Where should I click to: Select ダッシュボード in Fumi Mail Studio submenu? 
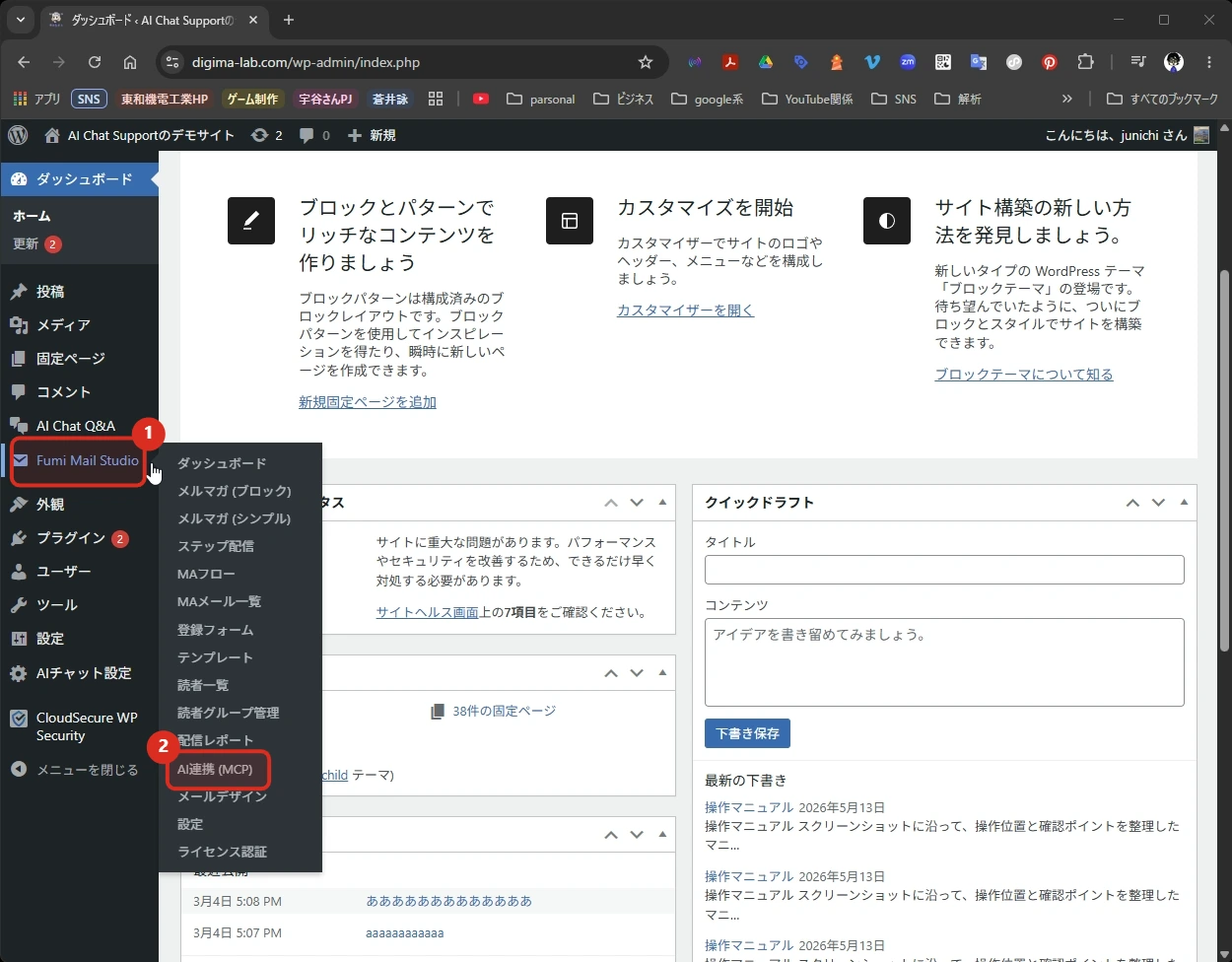pos(222,463)
